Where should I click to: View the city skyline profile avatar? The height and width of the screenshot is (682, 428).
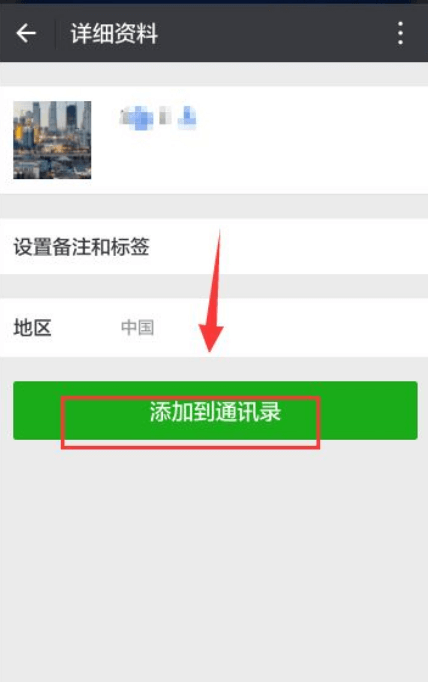tap(52, 140)
